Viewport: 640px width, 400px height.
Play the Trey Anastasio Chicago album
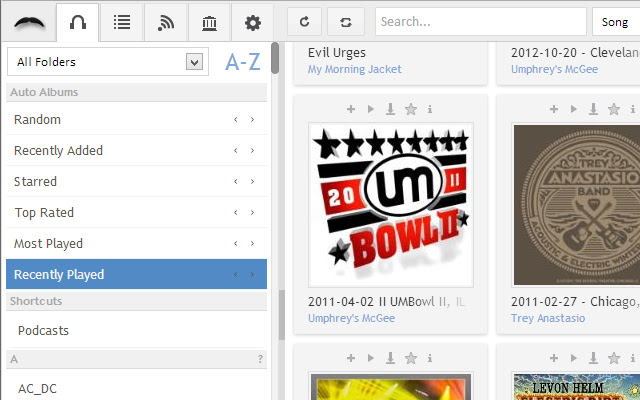tap(574, 109)
